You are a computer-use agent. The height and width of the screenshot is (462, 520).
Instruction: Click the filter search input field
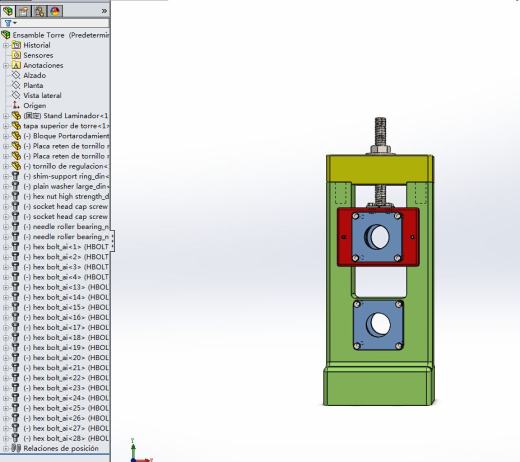63,23
